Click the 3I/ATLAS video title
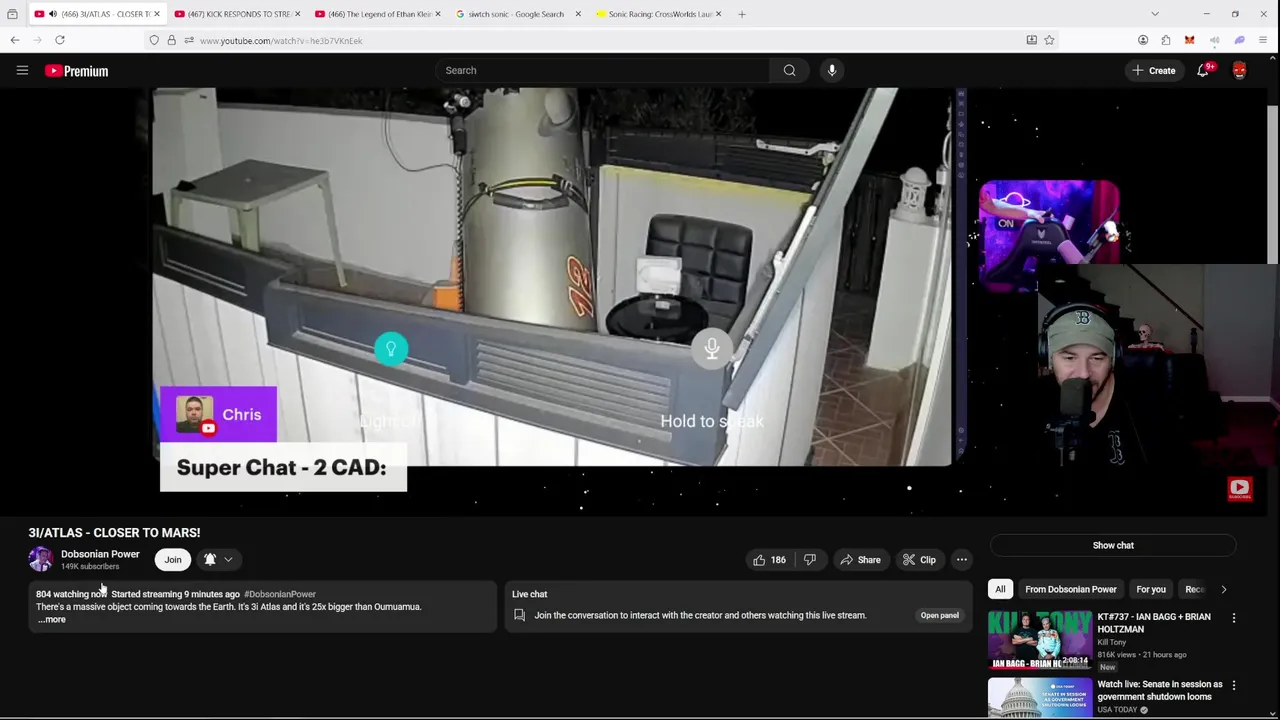Image resolution: width=1280 pixels, height=720 pixels. click(x=114, y=533)
